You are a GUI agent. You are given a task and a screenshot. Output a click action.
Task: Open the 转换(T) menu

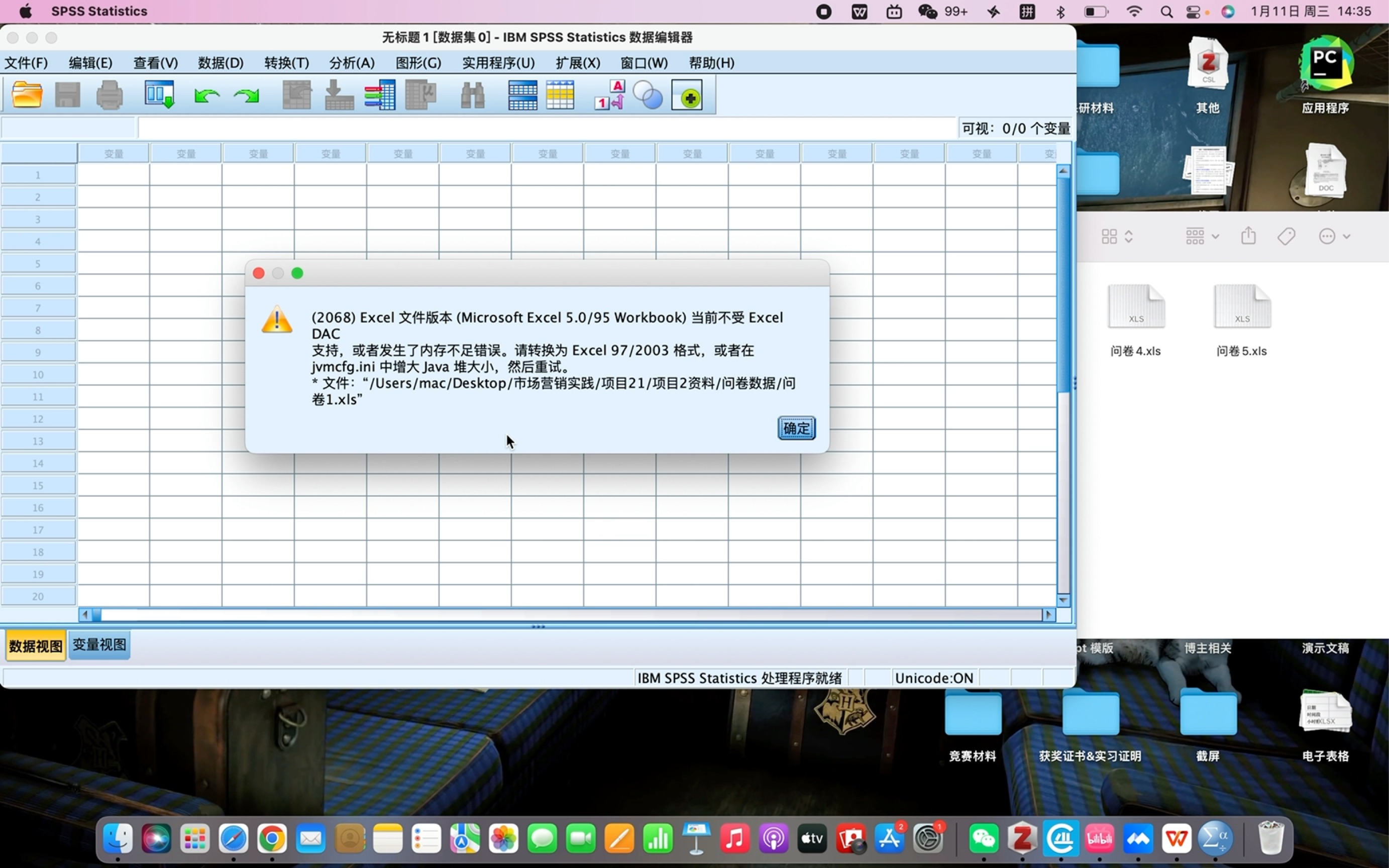[x=286, y=63]
